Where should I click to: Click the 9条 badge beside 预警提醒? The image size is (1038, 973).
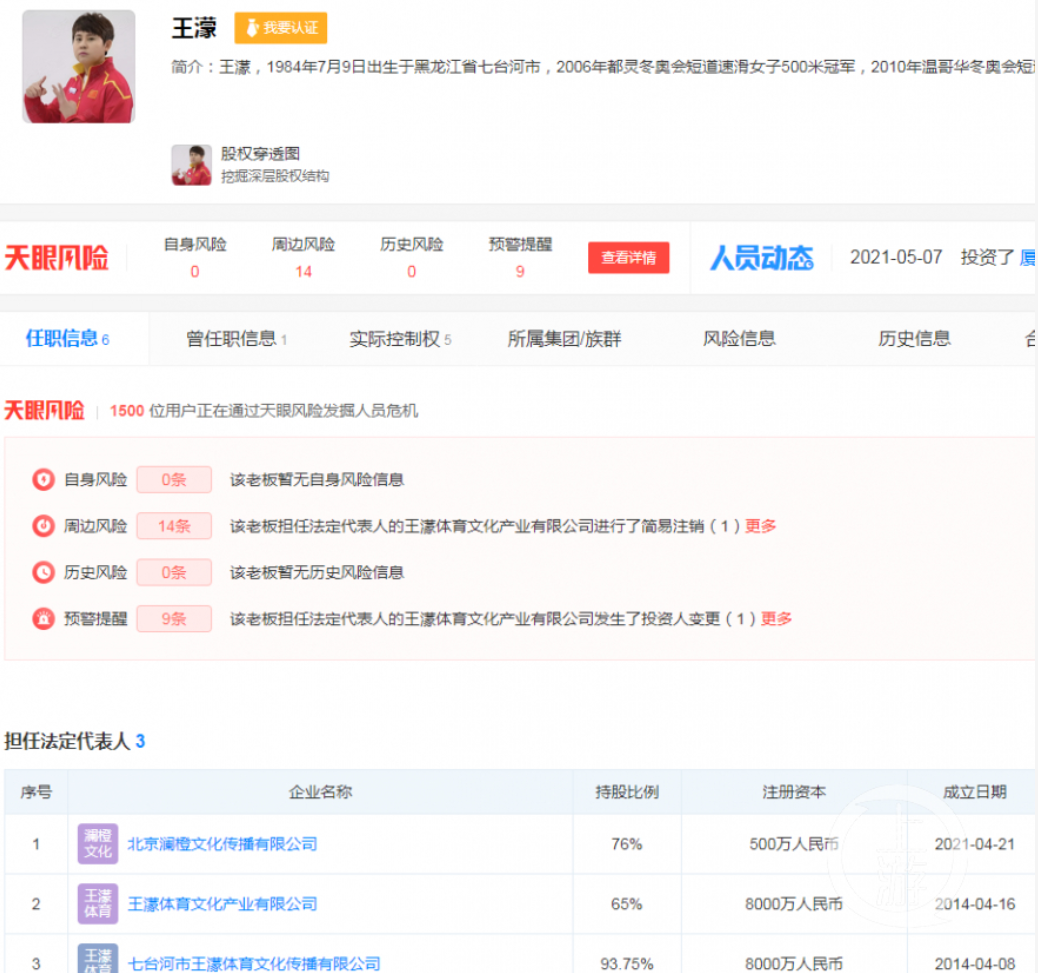[174, 618]
